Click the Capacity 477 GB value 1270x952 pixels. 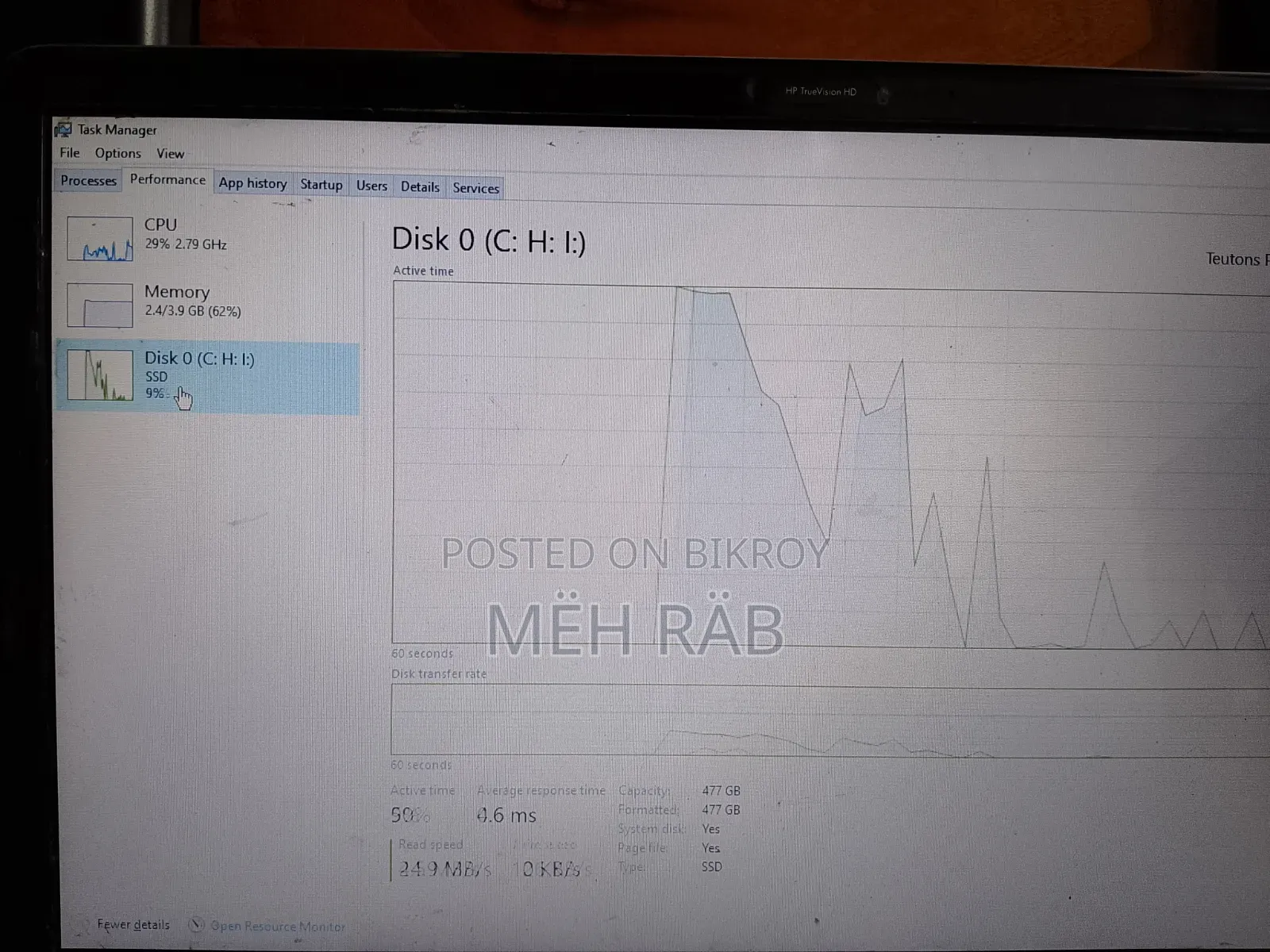(x=721, y=791)
